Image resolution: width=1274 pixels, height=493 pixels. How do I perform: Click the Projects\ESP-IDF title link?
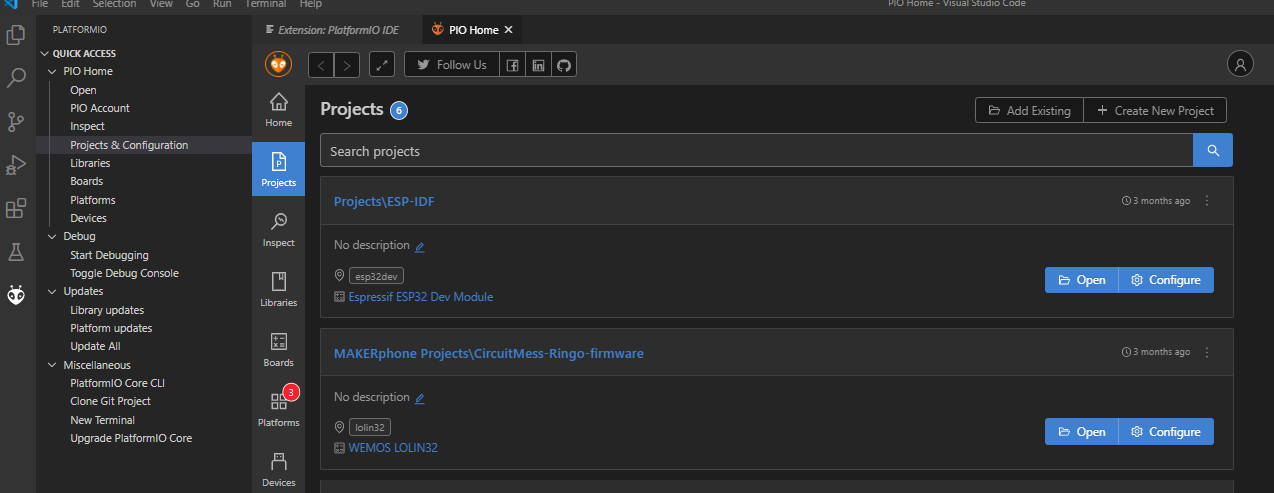(x=384, y=202)
